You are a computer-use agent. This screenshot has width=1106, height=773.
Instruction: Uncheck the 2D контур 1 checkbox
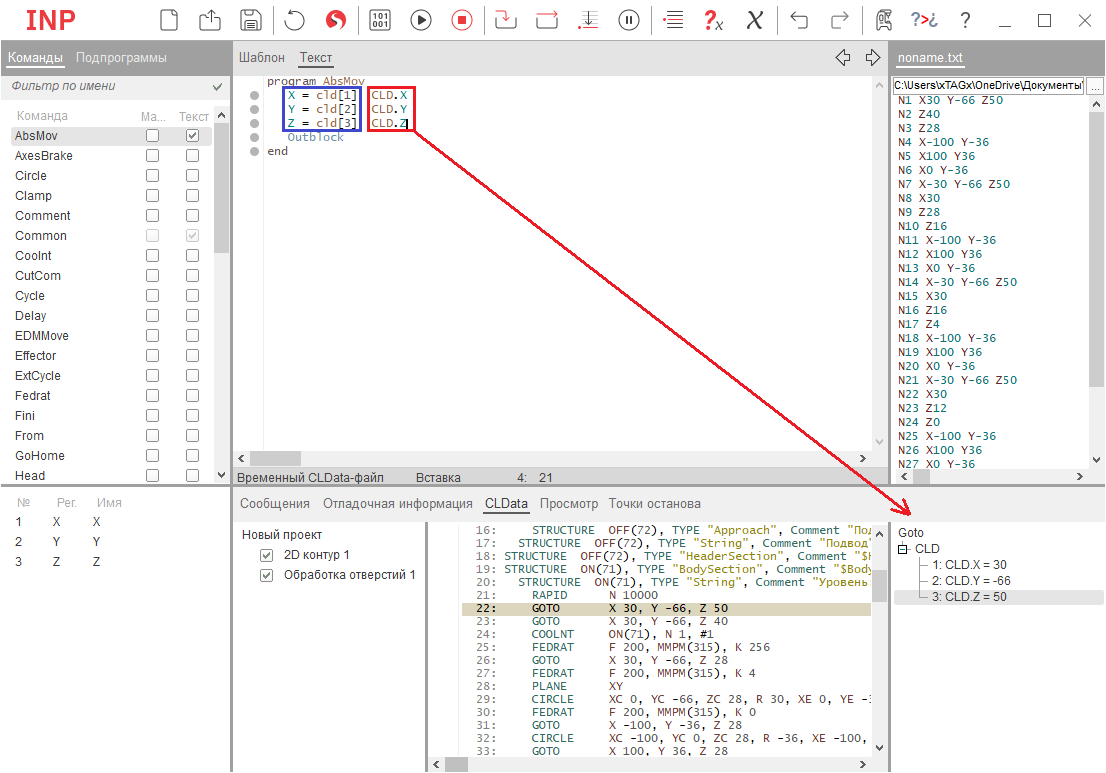[x=266, y=555]
